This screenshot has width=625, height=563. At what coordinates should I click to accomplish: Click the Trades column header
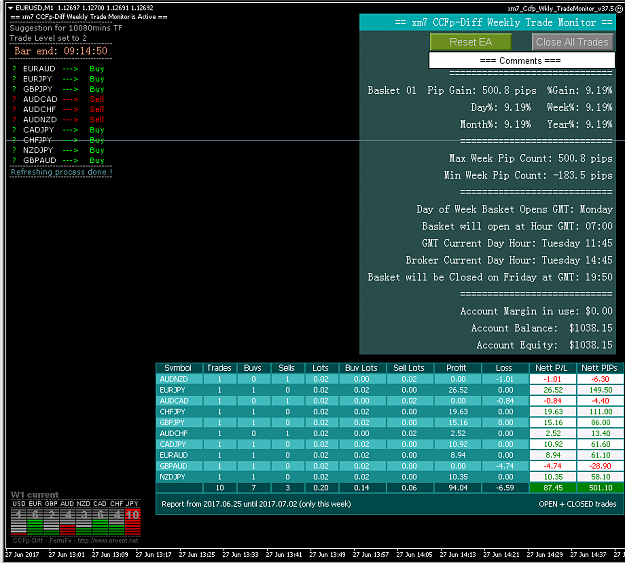point(220,368)
